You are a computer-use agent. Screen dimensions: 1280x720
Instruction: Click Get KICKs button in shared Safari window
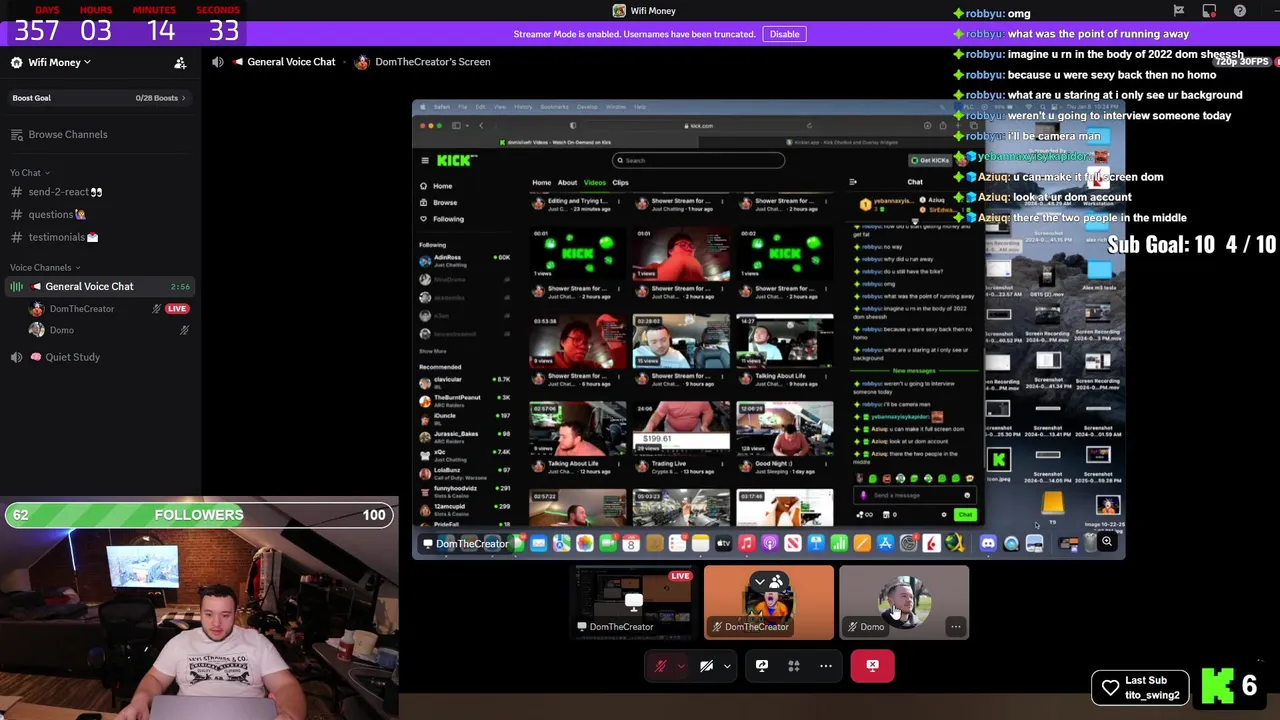pyautogui.click(x=930, y=160)
